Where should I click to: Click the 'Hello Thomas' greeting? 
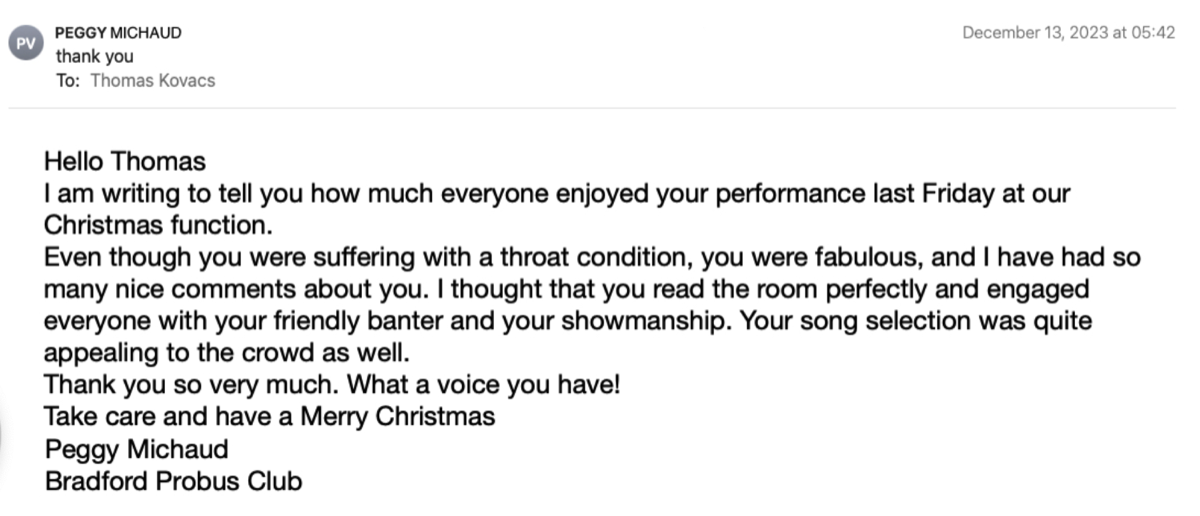(x=125, y=161)
